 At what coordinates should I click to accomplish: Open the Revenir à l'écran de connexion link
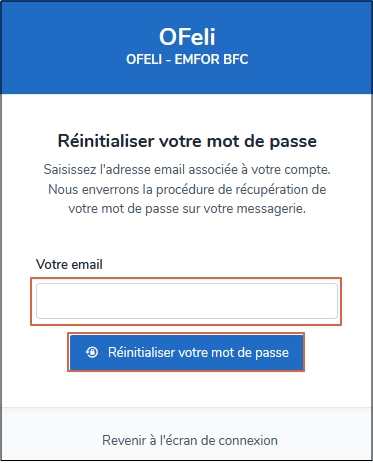[x=190, y=440]
